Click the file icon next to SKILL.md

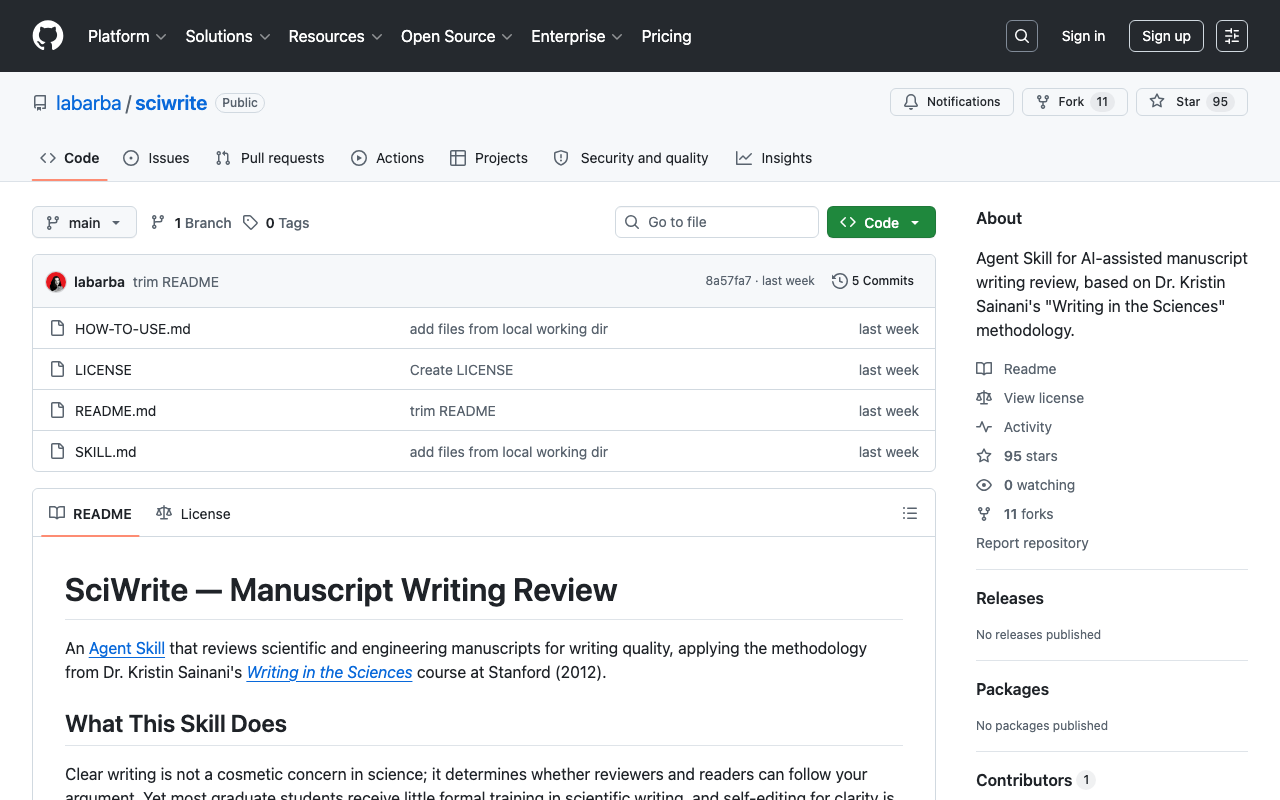(58, 452)
